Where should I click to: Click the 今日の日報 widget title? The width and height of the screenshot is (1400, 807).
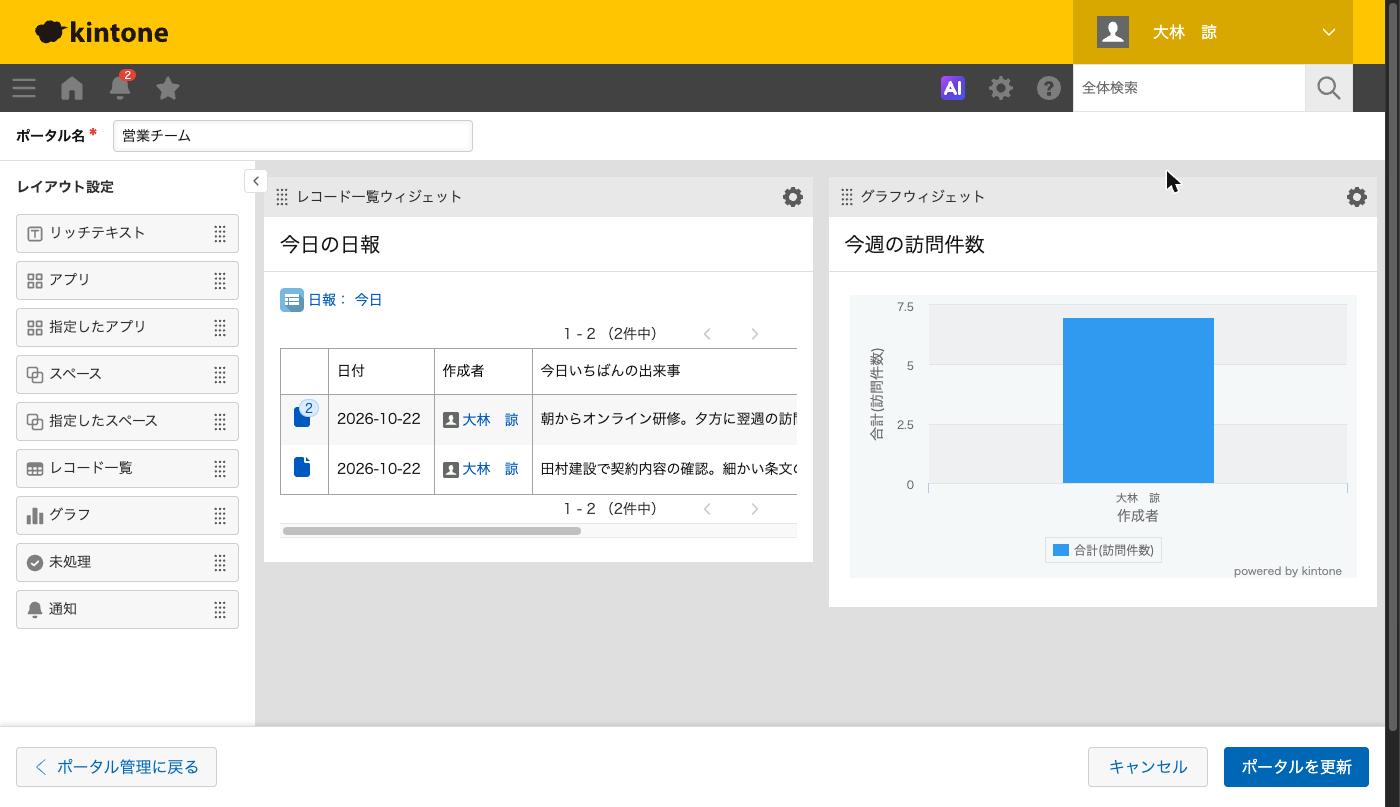tap(330, 245)
